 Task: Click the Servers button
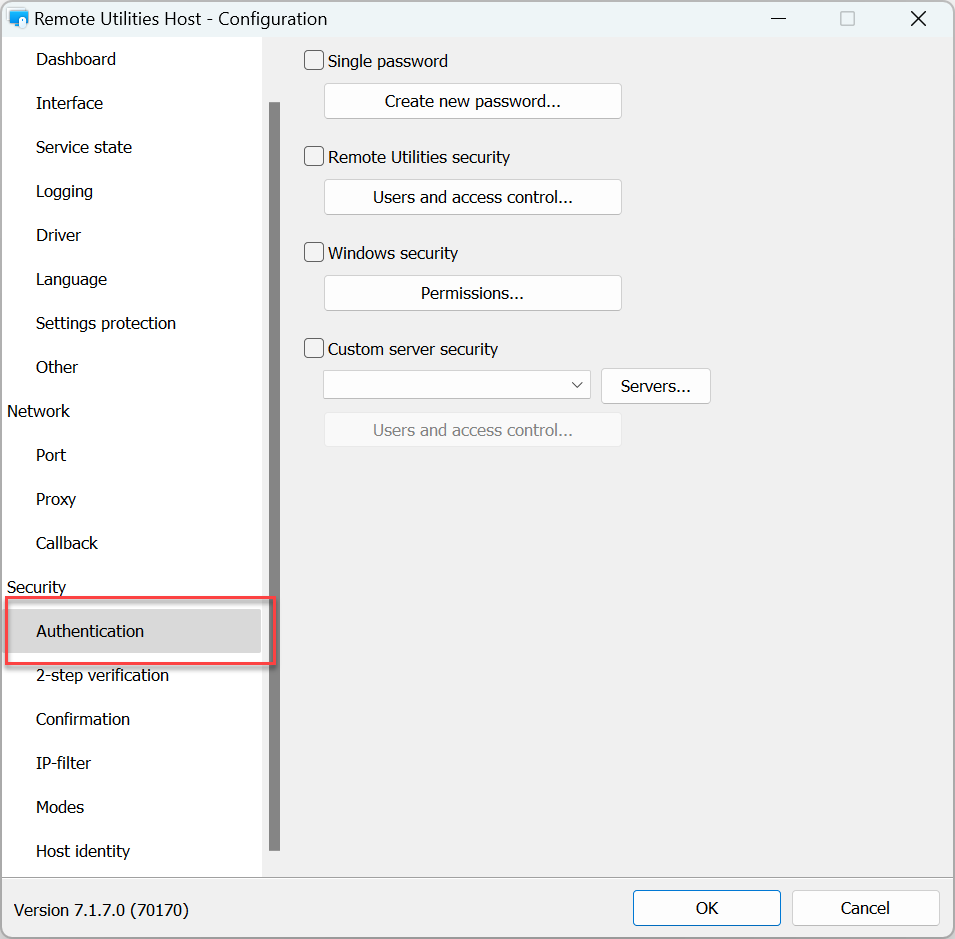point(655,386)
